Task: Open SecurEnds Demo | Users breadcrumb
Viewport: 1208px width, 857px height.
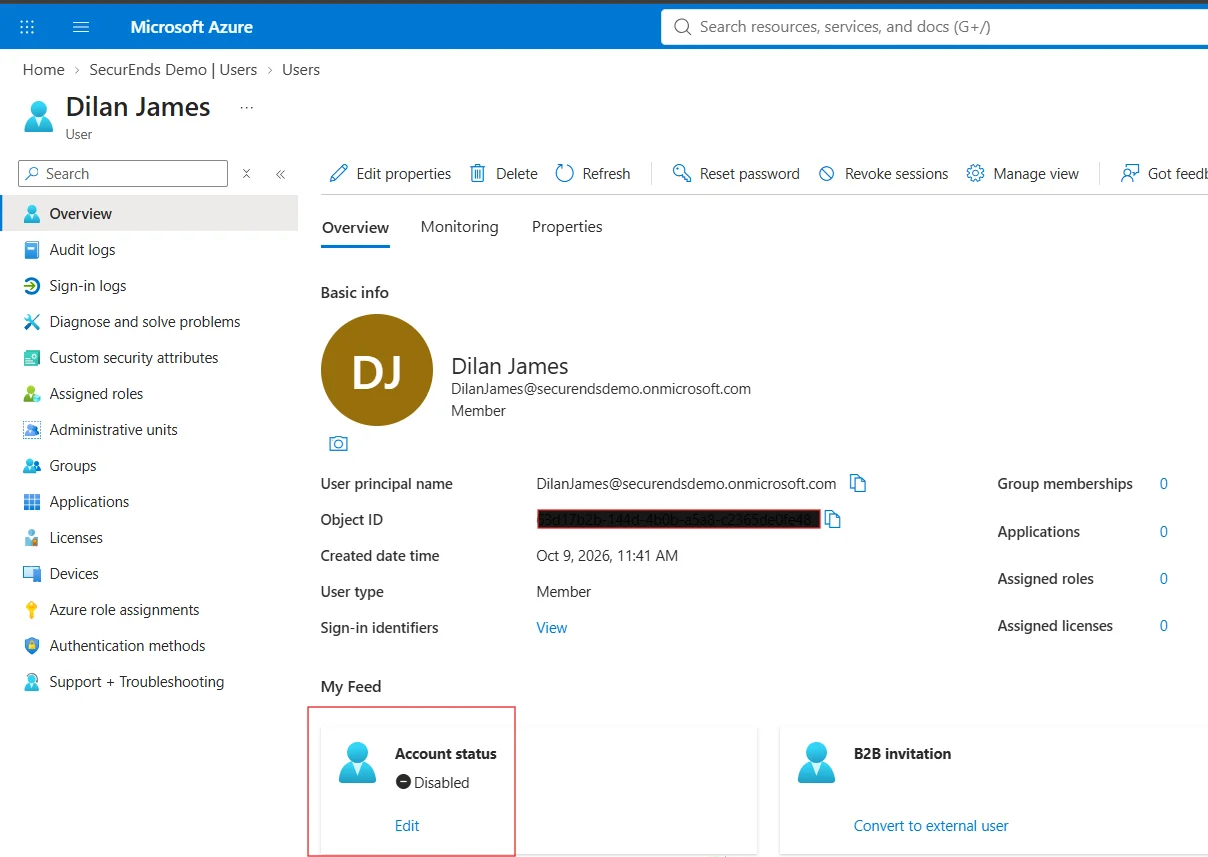Action: (x=173, y=70)
